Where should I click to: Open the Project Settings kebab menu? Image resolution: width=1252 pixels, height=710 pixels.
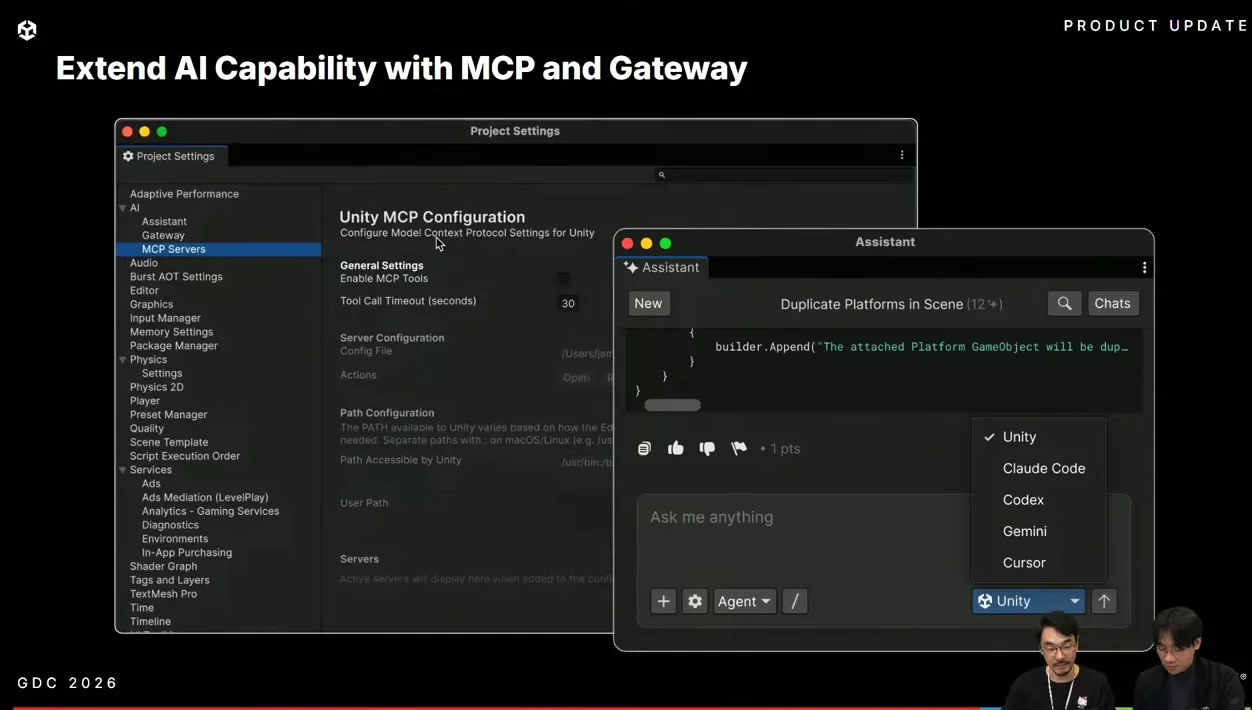click(902, 155)
